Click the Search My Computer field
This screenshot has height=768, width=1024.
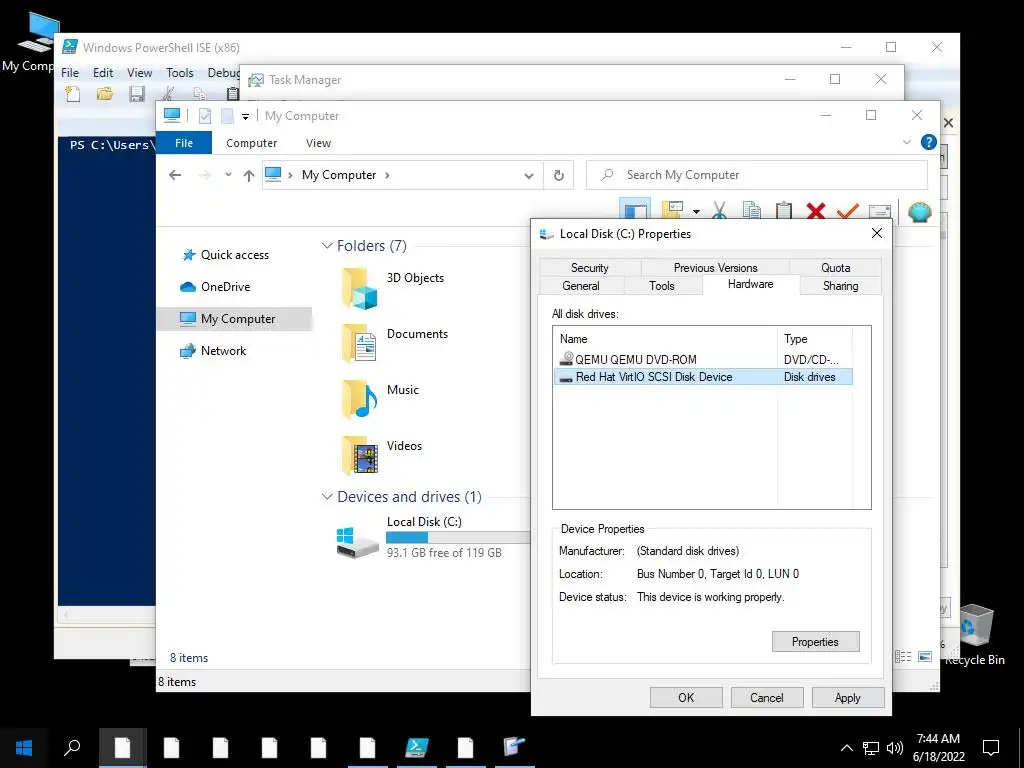pyautogui.click(x=757, y=175)
